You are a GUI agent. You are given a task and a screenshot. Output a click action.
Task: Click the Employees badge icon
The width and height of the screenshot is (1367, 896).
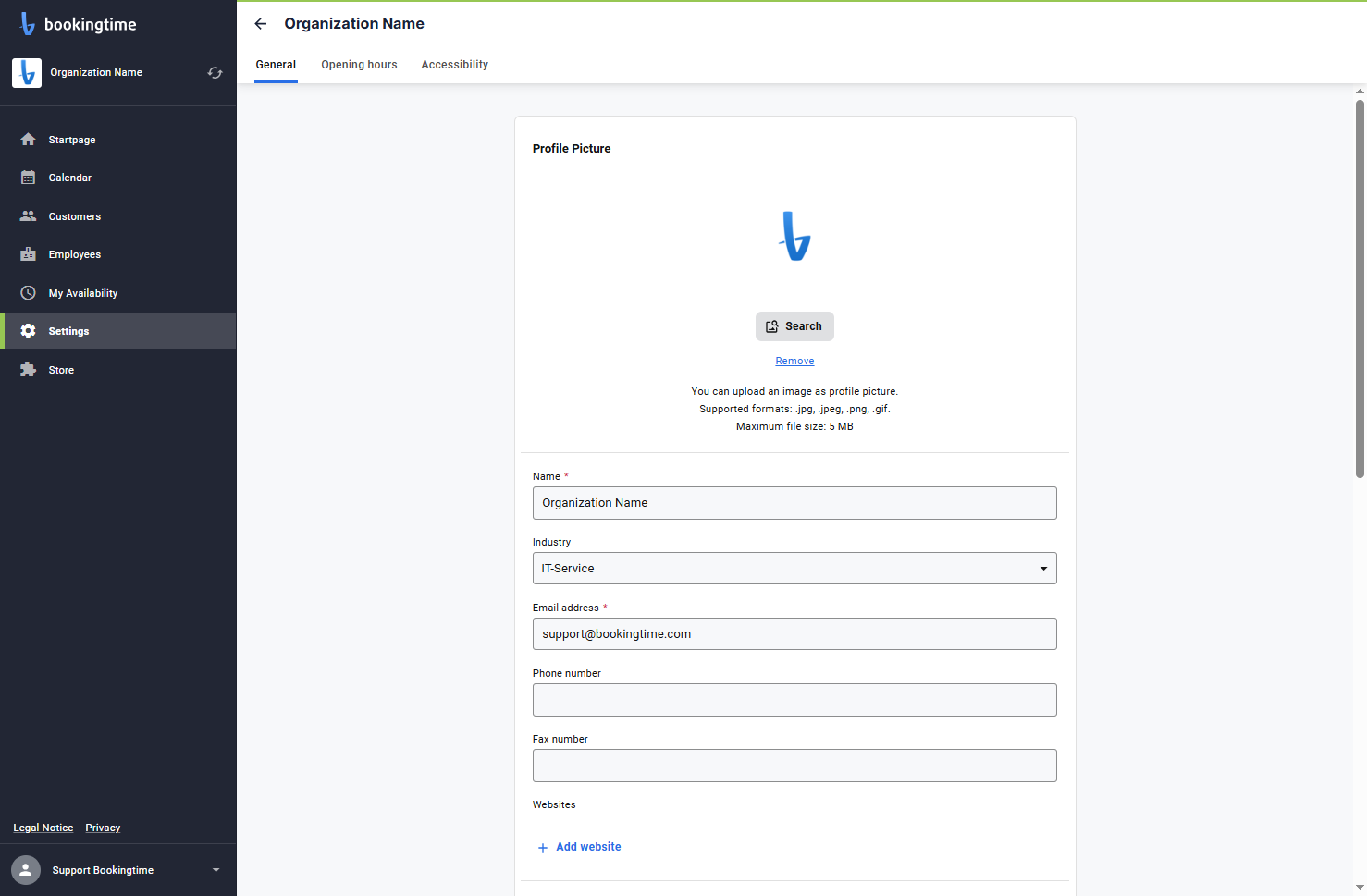click(x=29, y=254)
